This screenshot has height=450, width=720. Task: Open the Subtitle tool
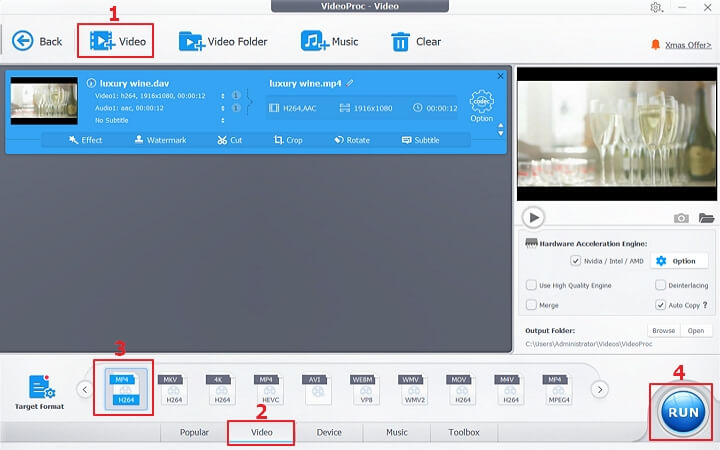421,140
